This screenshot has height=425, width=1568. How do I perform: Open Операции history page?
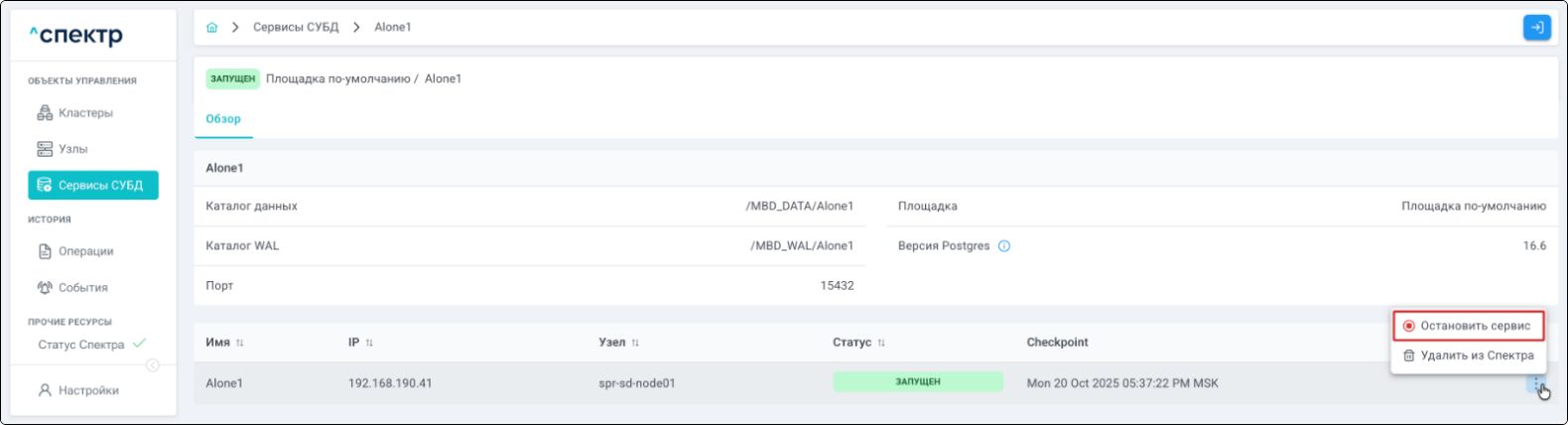click(85, 251)
